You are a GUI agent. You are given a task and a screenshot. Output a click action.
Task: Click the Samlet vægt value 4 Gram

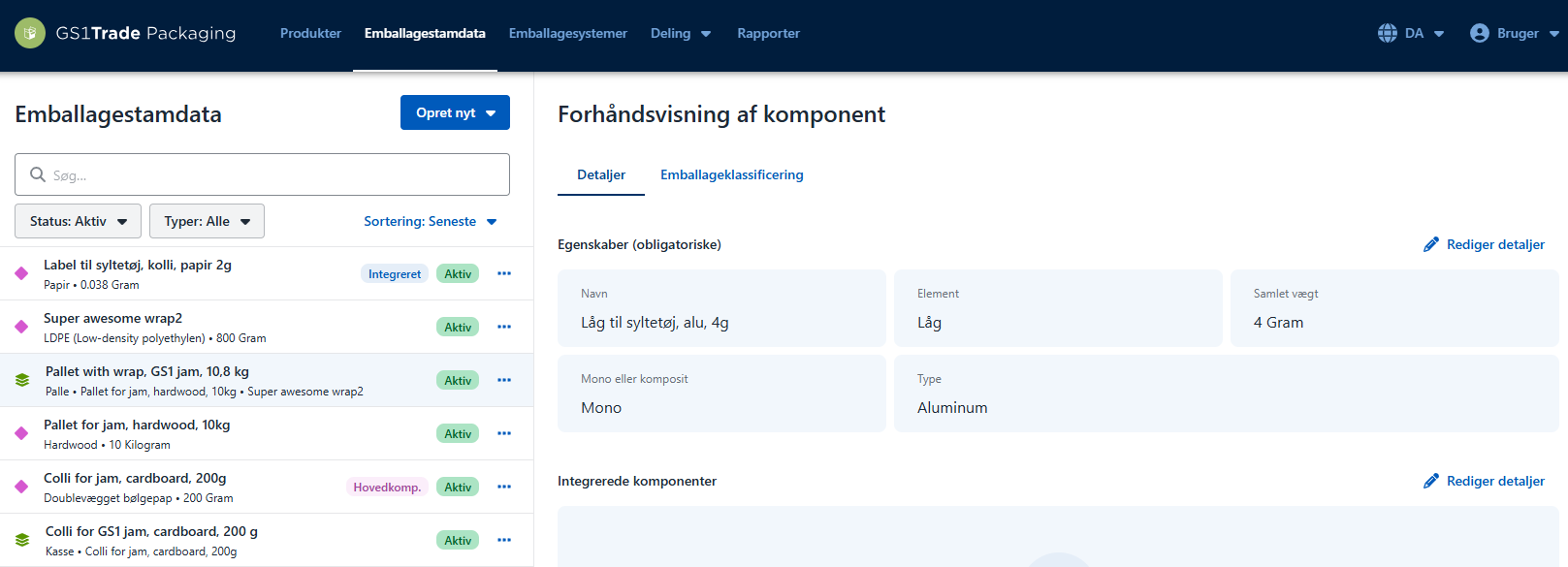point(1278,323)
